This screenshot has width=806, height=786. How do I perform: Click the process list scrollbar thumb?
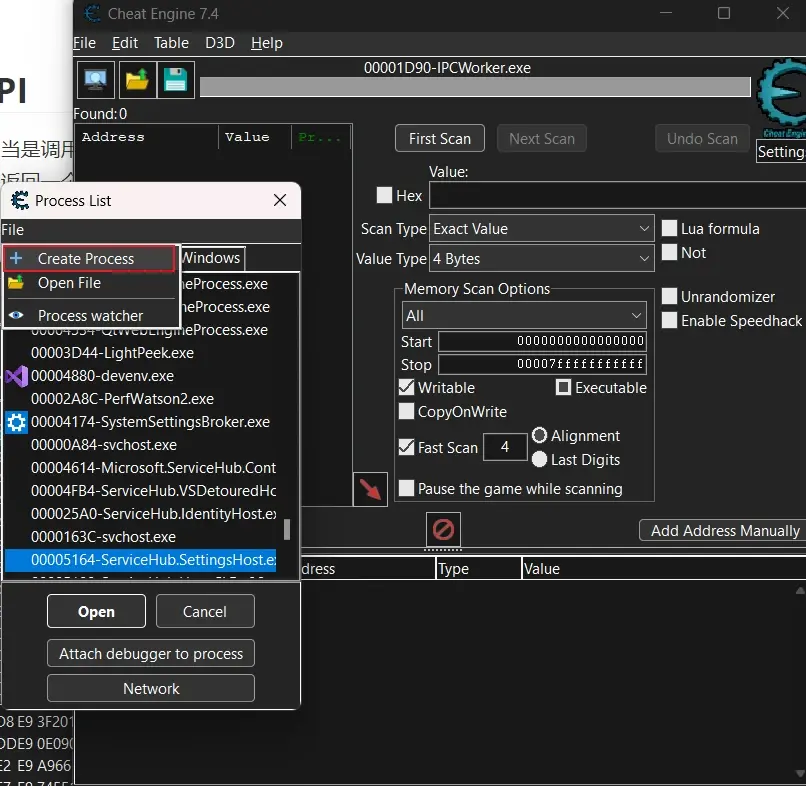(287, 529)
